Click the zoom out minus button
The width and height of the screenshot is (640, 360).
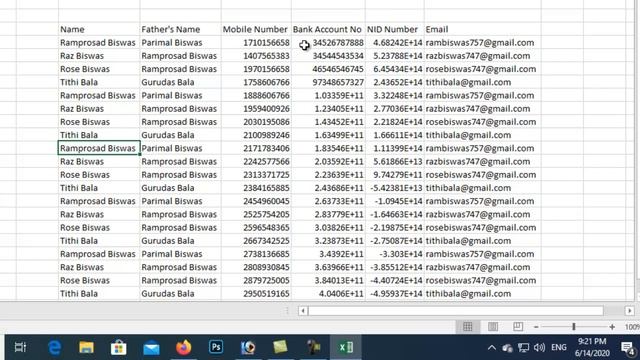(x=536, y=327)
